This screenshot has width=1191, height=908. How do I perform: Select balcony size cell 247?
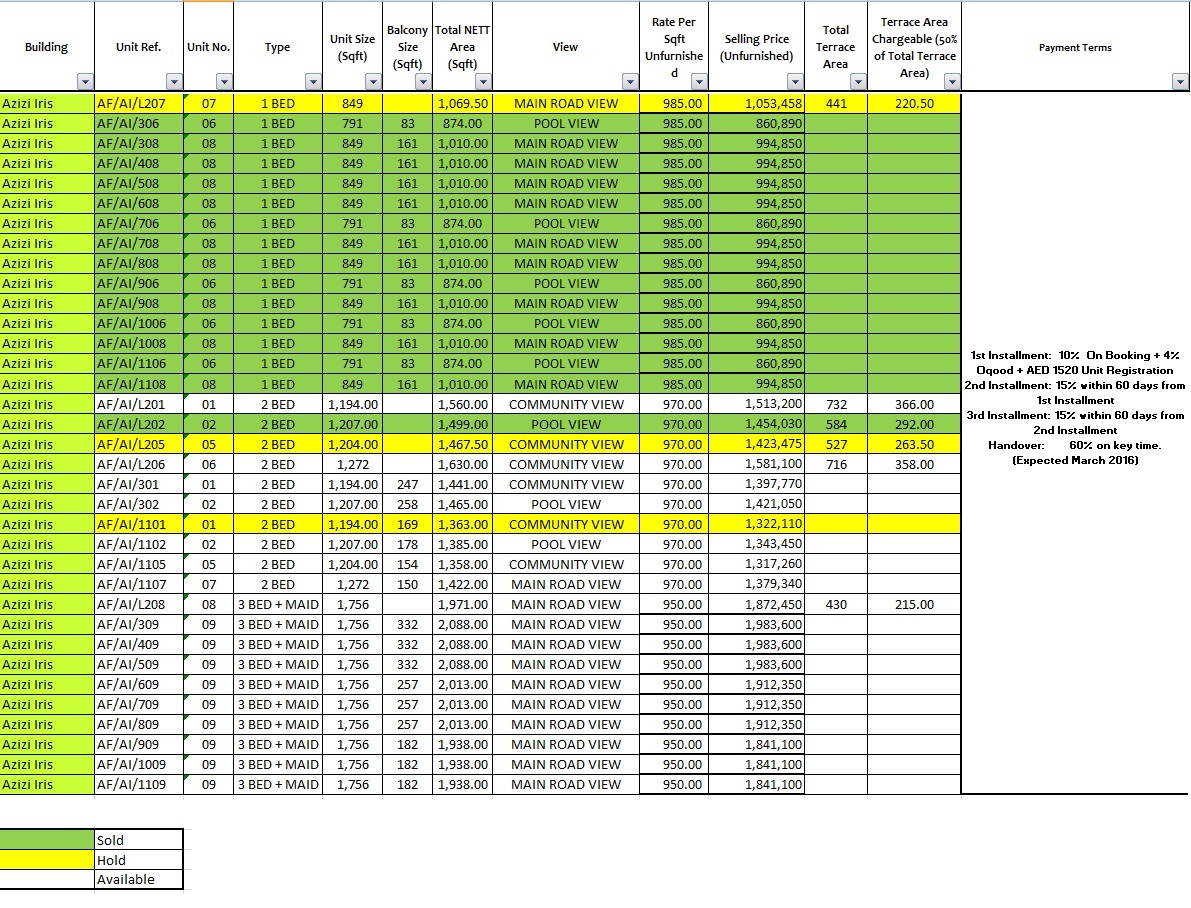point(408,484)
